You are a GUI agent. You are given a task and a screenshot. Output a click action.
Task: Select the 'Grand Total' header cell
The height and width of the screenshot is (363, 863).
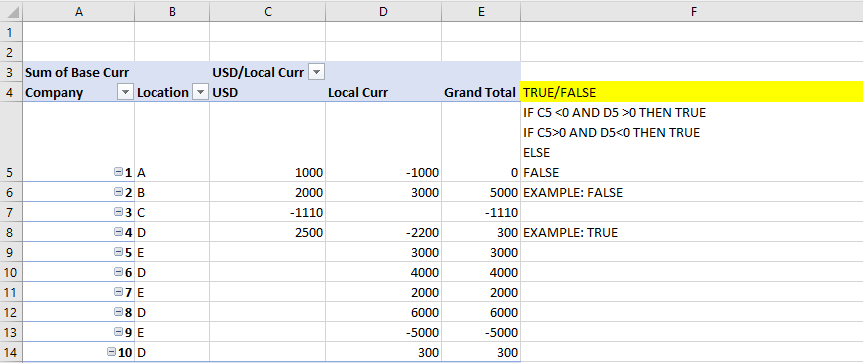point(481,92)
